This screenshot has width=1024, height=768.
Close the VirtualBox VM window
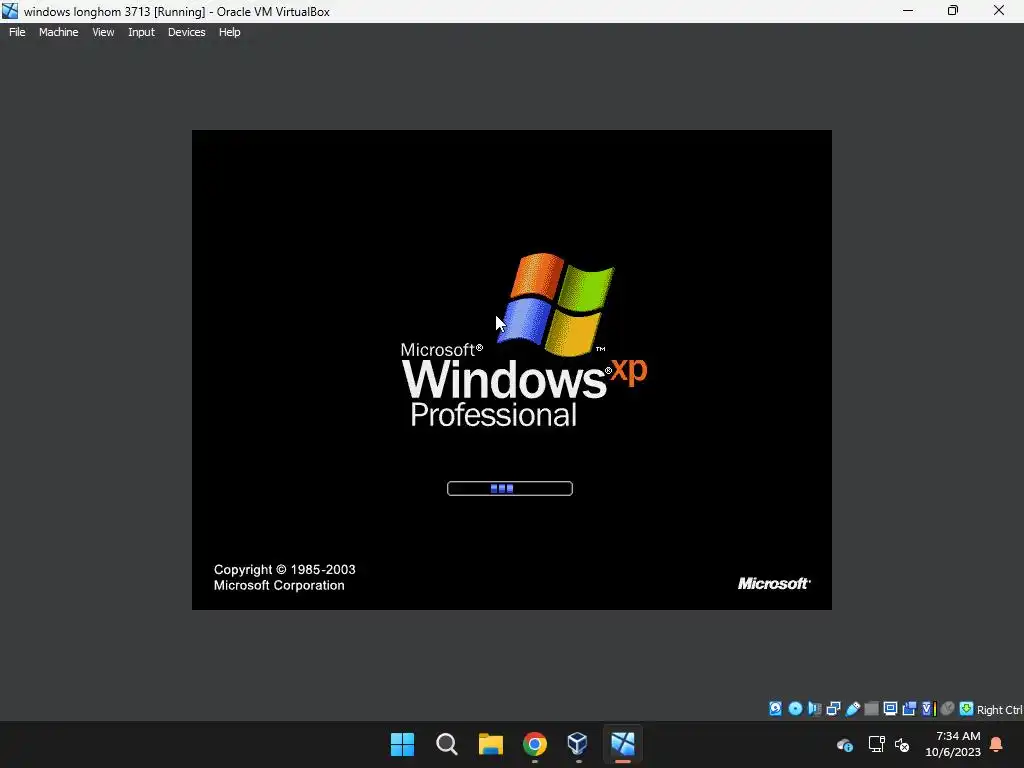point(999,10)
